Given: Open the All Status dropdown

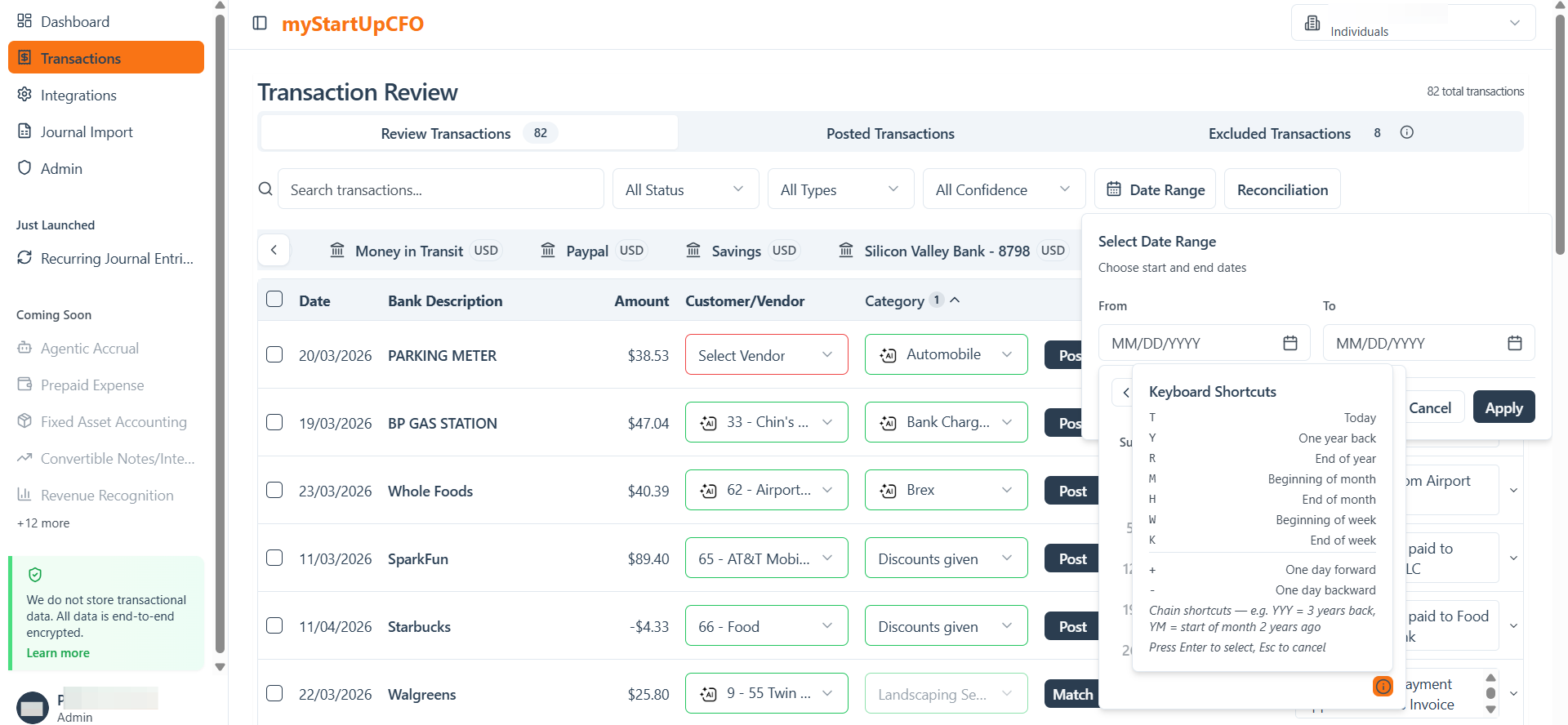Looking at the screenshot, I should 685,189.
